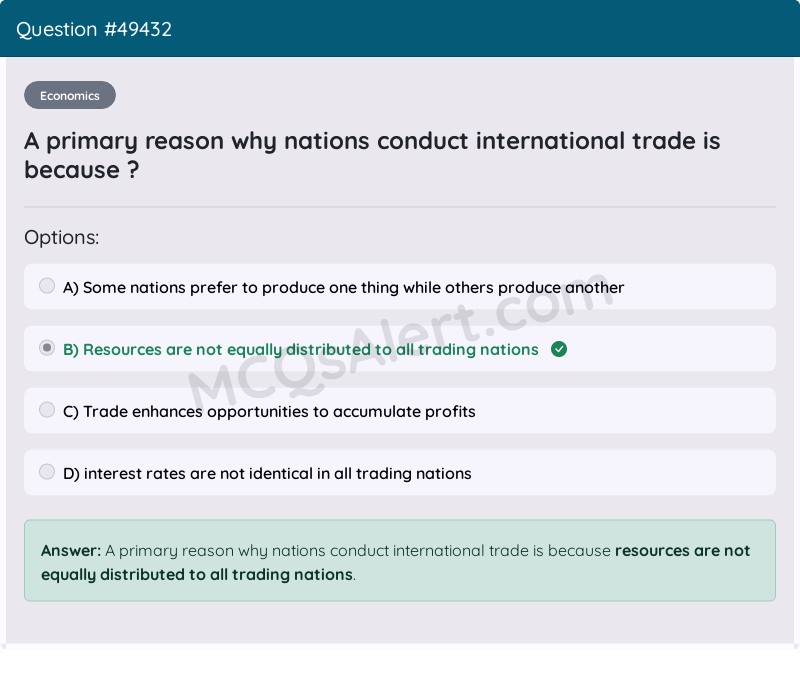Deselect the radio button on option B

click(x=46, y=347)
